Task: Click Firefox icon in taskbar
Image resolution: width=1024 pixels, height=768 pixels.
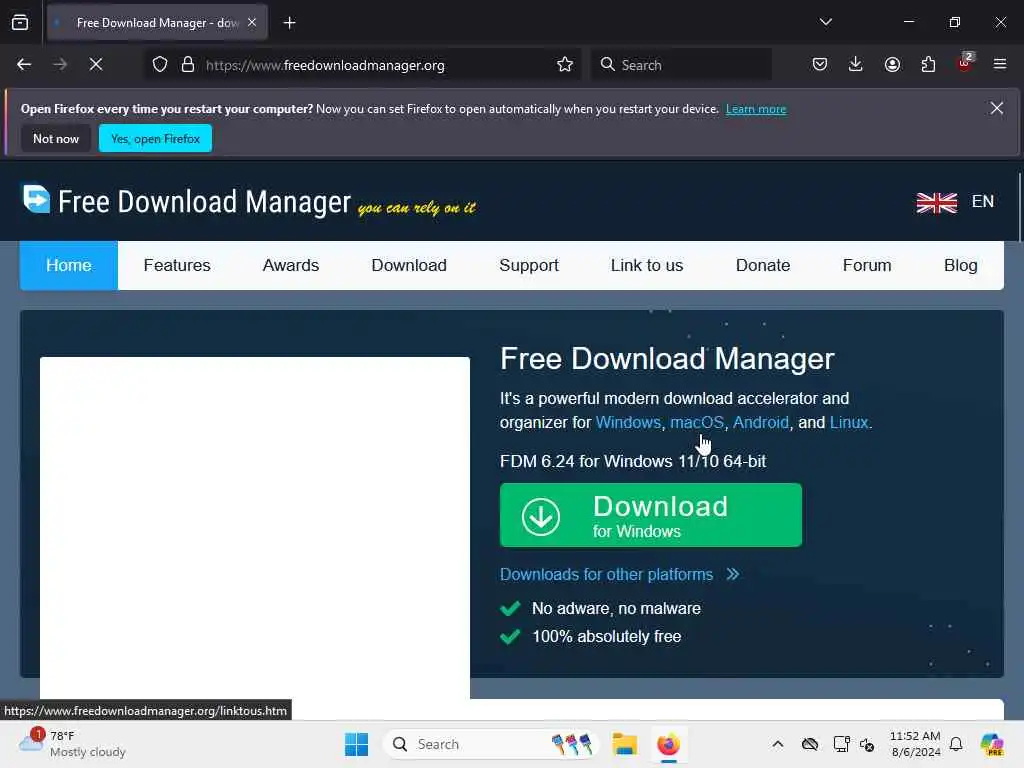Action: [x=668, y=744]
